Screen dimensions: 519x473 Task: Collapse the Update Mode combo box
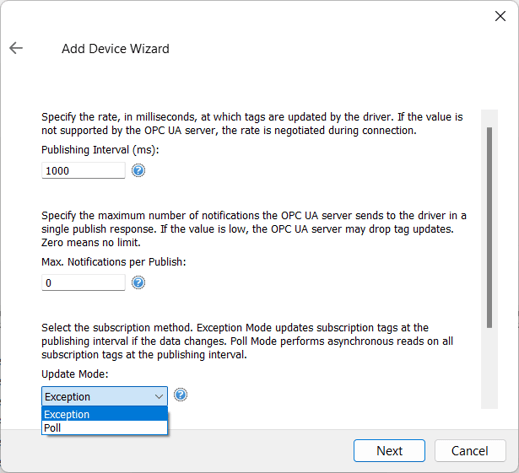click(x=104, y=396)
